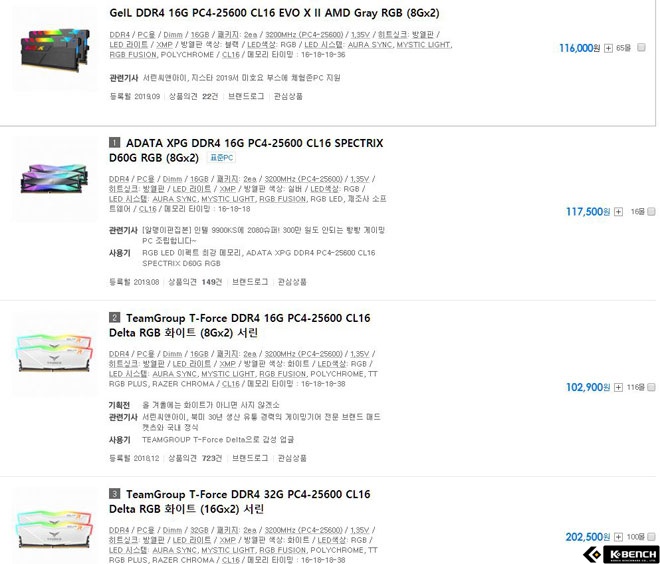
Task: Add ADATA product to 관심상품
Action: pyautogui.click(x=292, y=282)
